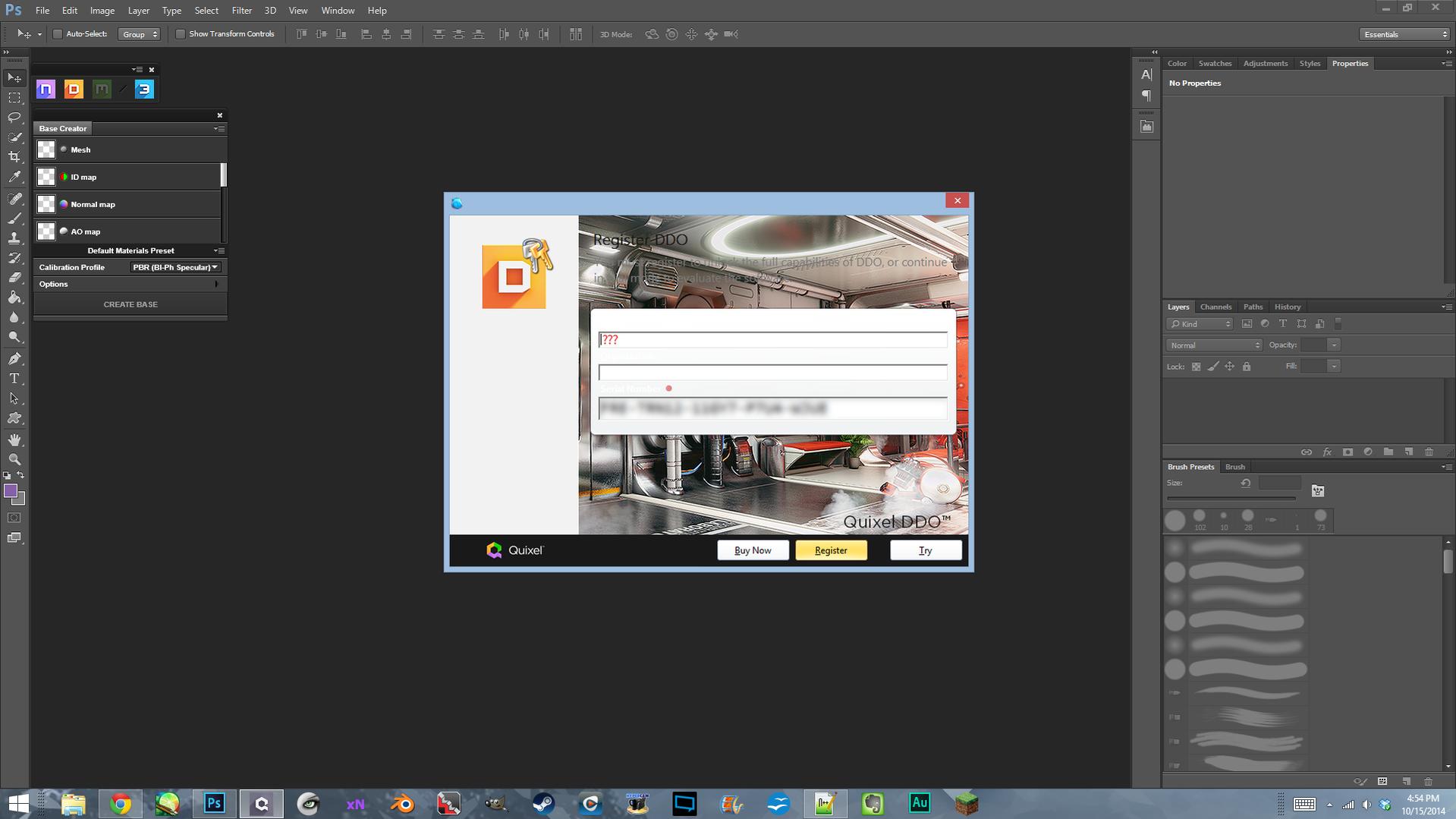Switch to the Channels tab
The width and height of the screenshot is (1456, 819).
click(1215, 307)
